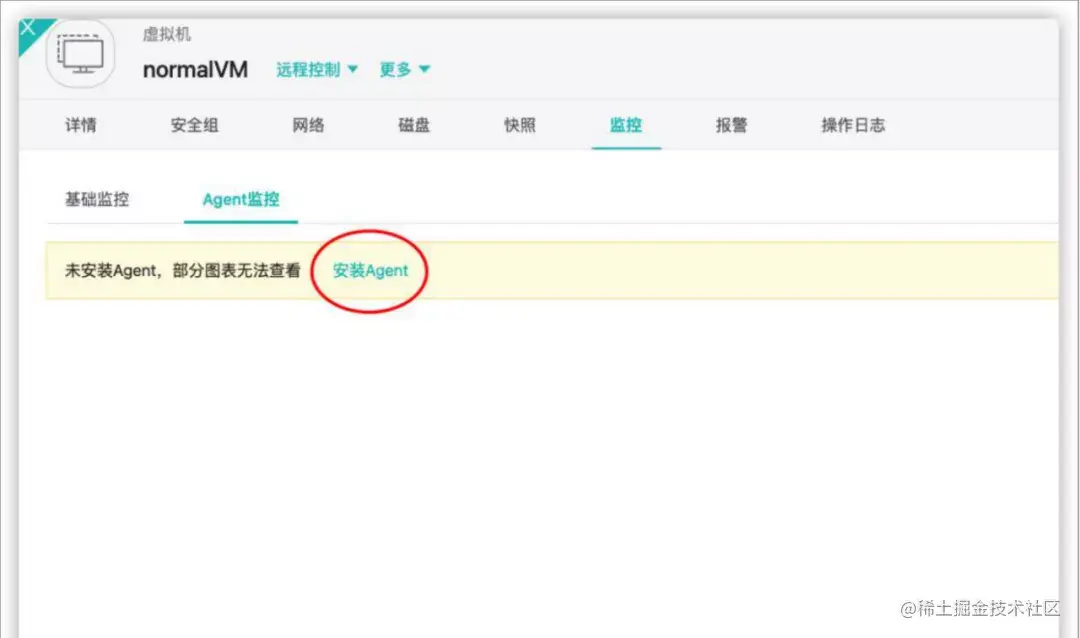Close the panel with the corner X

[28, 28]
